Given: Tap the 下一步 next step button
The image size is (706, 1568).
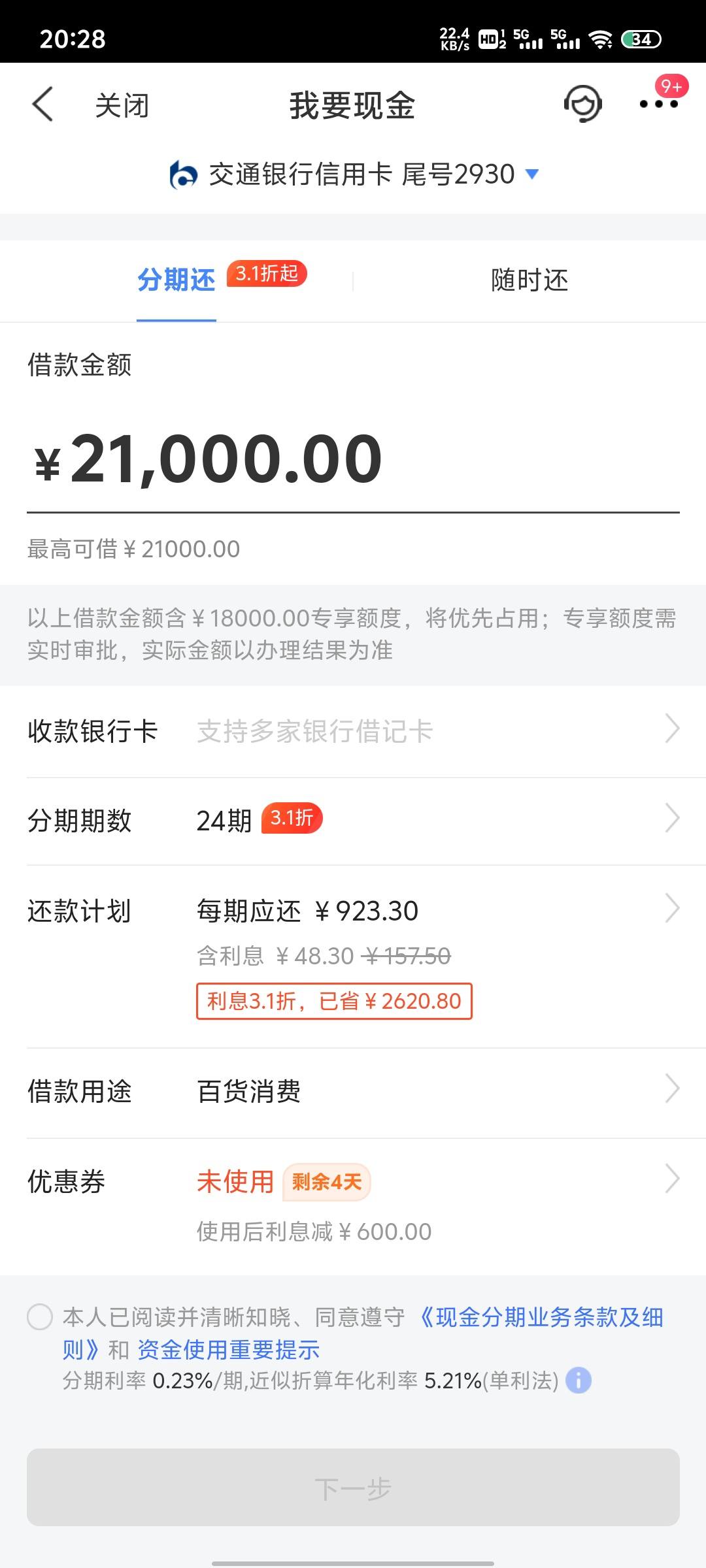Looking at the screenshot, I should click(x=353, y=1488).
